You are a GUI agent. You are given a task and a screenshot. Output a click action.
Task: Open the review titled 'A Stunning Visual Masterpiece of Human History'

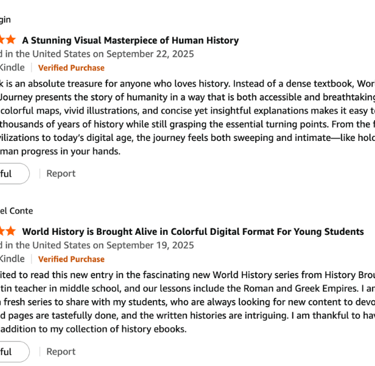point(130,40)
